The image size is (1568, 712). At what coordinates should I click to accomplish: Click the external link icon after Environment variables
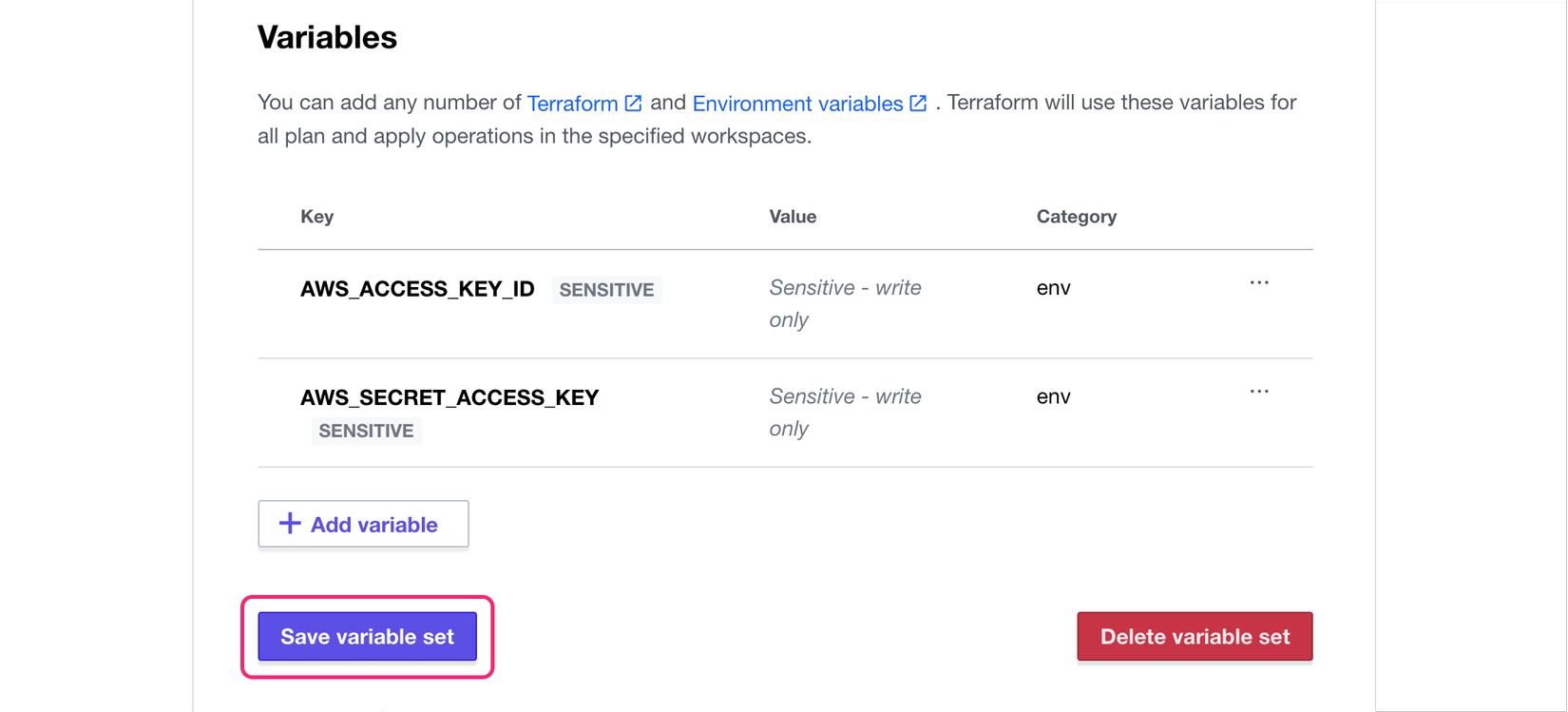point(918,103)
